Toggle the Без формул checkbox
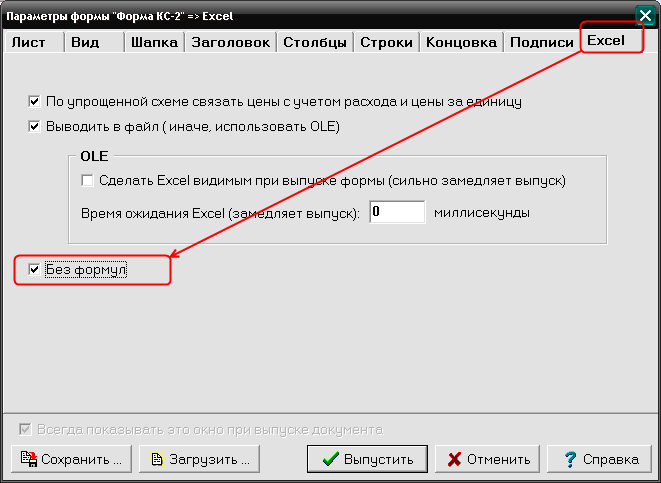Screen dimensions: 661x483 35,270
